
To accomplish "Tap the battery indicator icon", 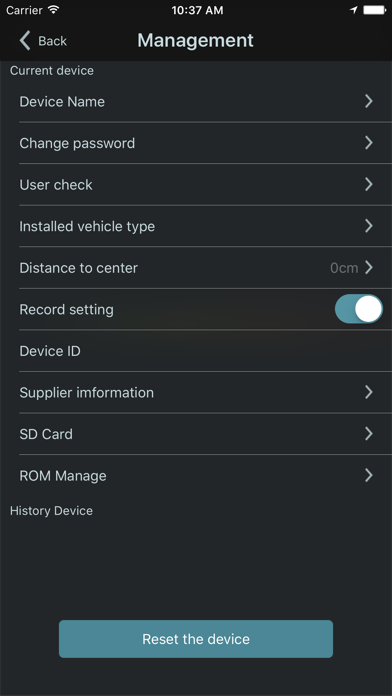I will pyautogui.click(x=374, y=10).
